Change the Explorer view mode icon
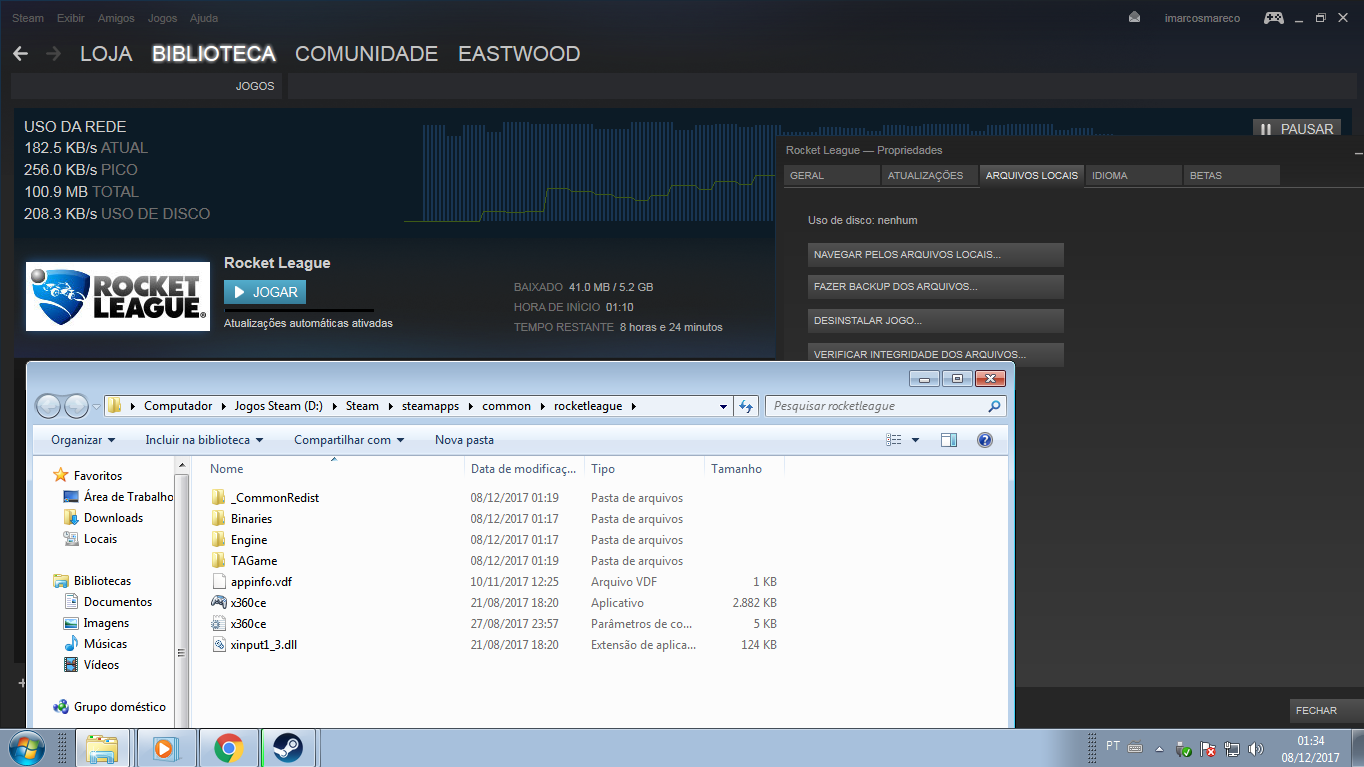Viewport: 1364px width, 767px height. [894, 440]
